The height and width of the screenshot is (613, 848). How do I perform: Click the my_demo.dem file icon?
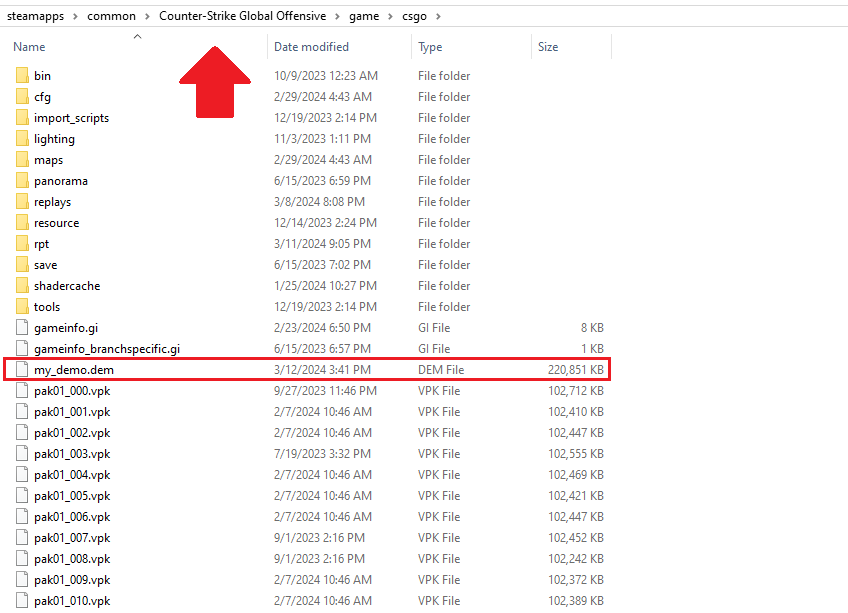21,369
